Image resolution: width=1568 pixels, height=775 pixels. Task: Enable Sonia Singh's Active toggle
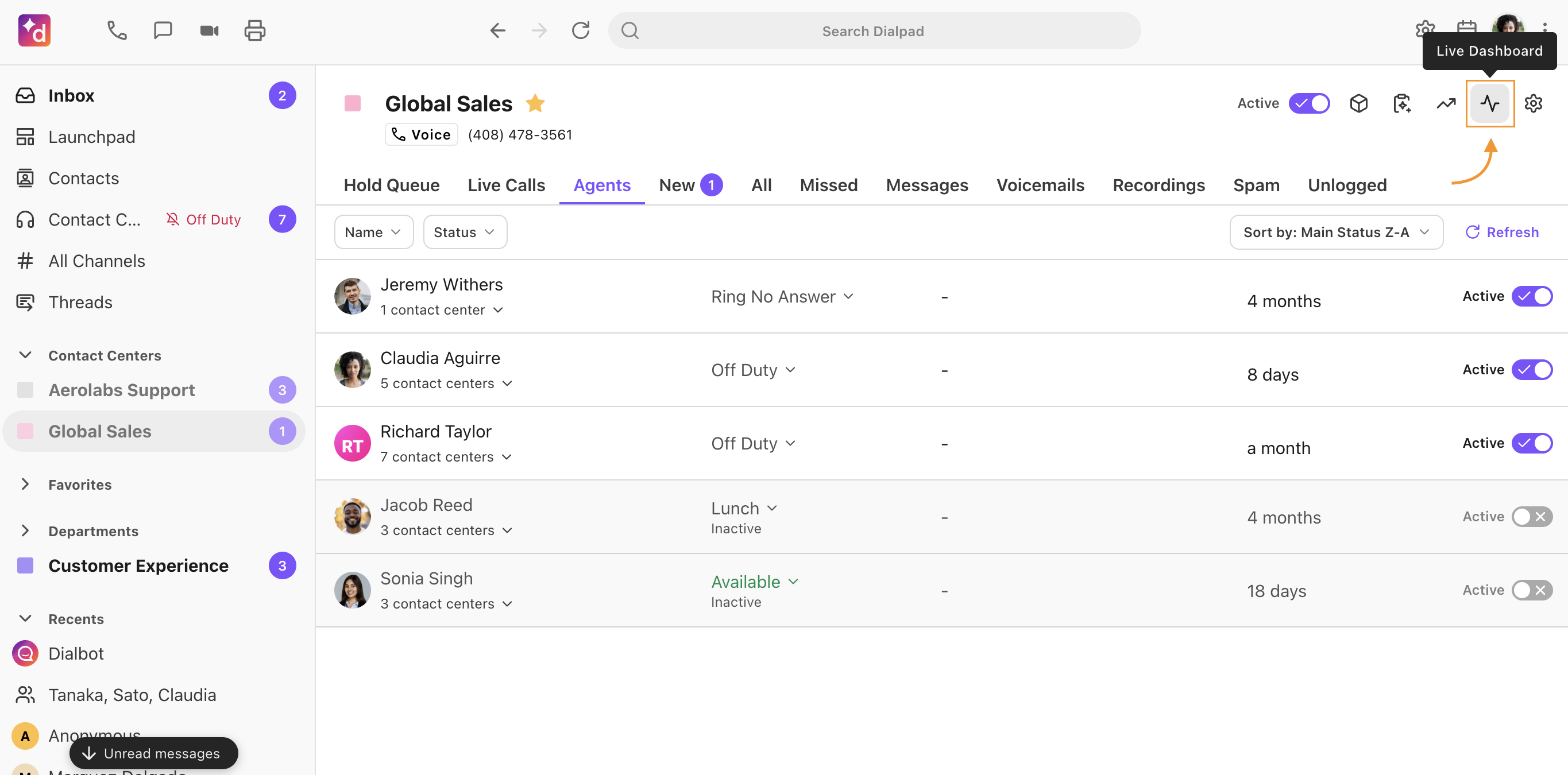(1531, 590)
